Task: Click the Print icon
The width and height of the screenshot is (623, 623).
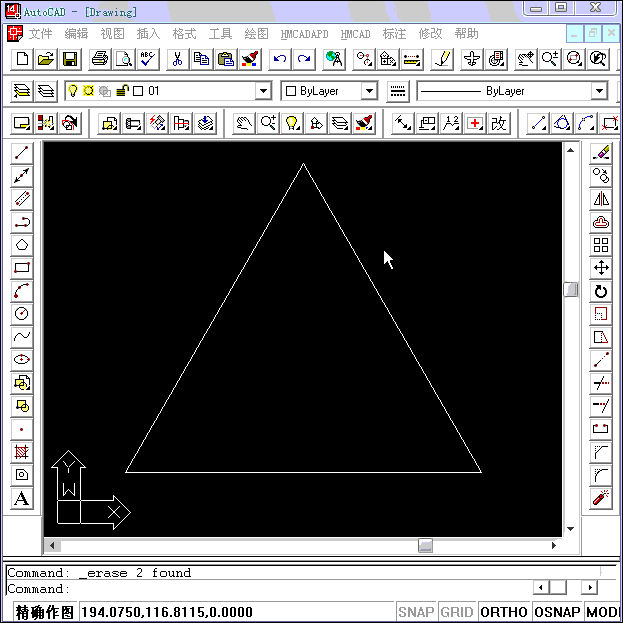Action: click(100, 60)
